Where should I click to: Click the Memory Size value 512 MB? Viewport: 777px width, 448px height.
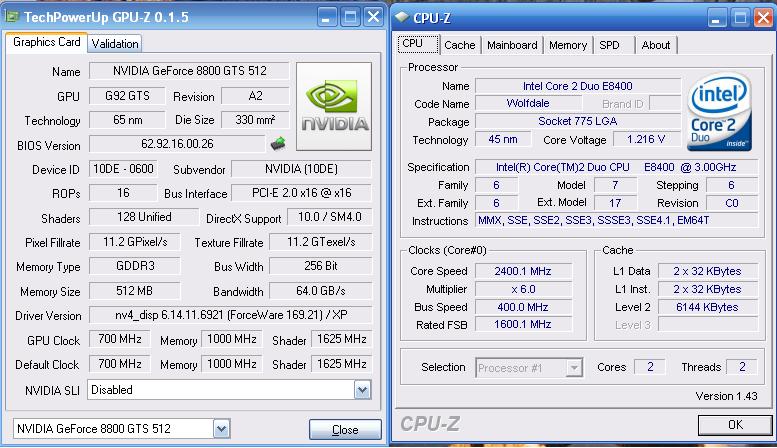135,291
